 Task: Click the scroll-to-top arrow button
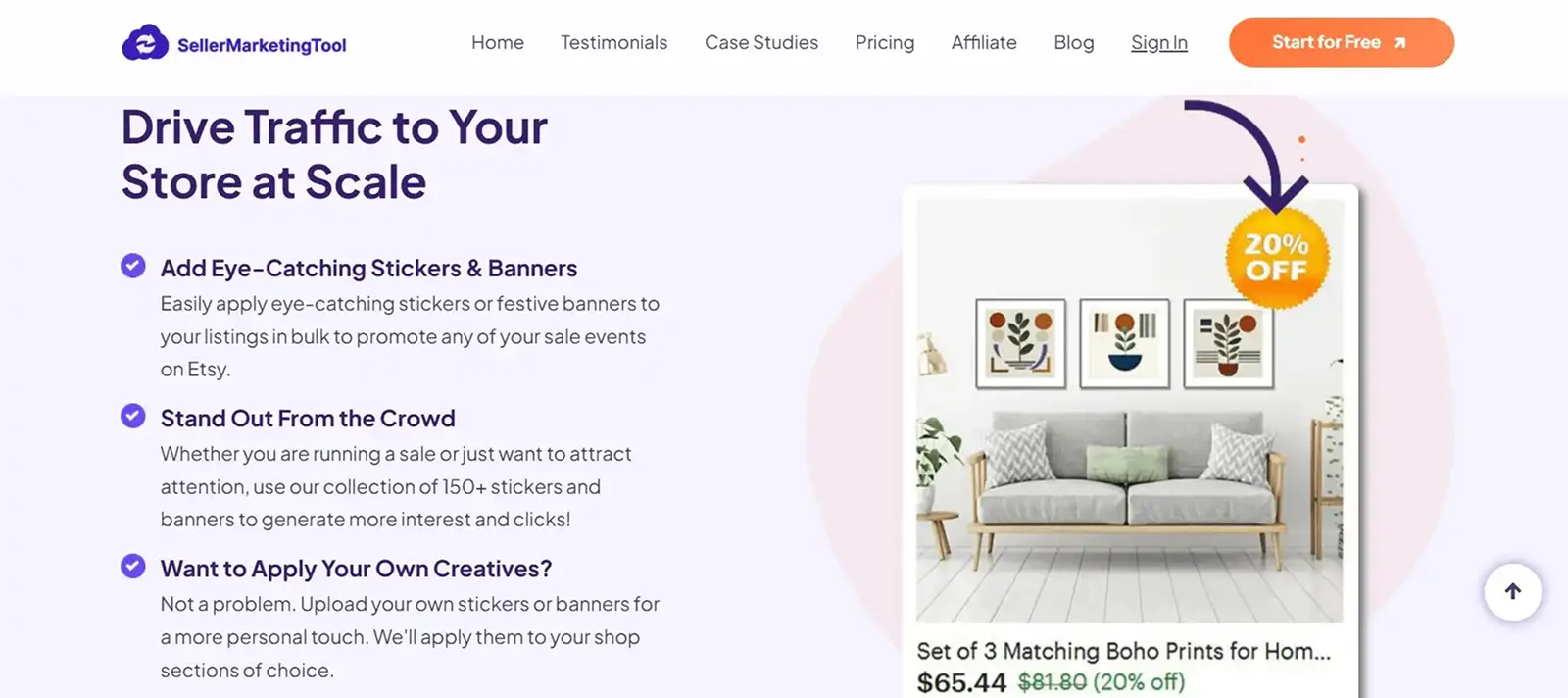[1512, 592]
